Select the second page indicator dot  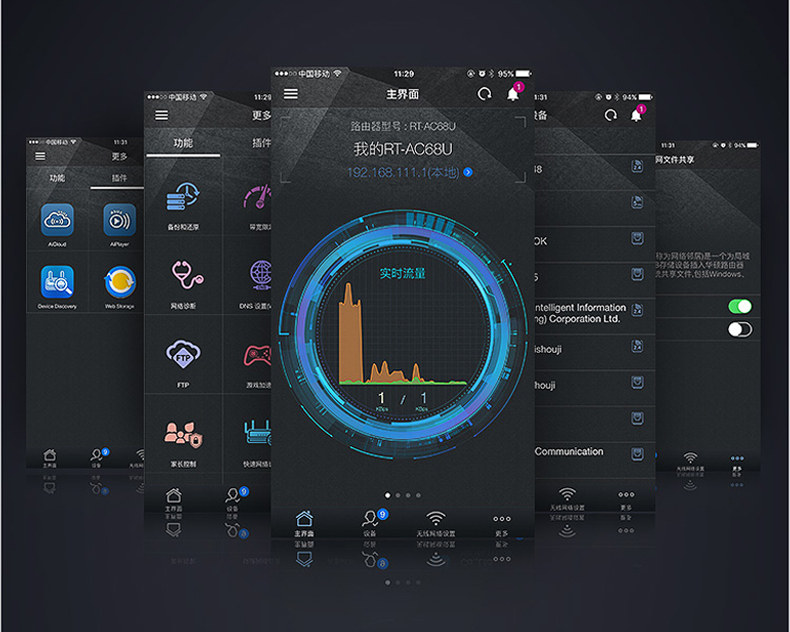(x=398, y=495)
